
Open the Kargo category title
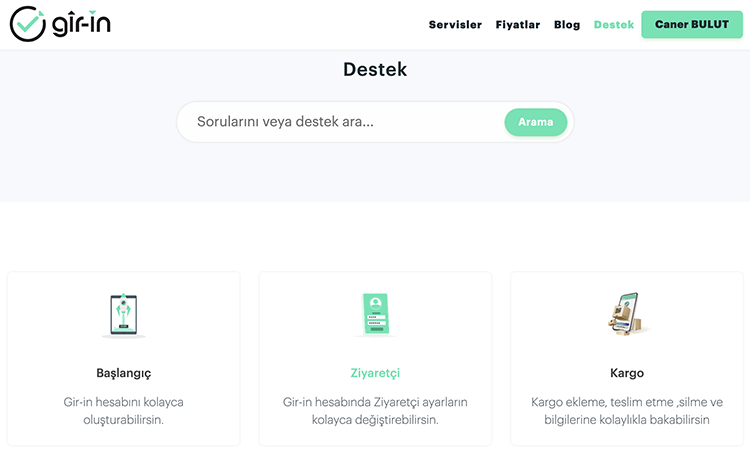(x=627, y=373)
